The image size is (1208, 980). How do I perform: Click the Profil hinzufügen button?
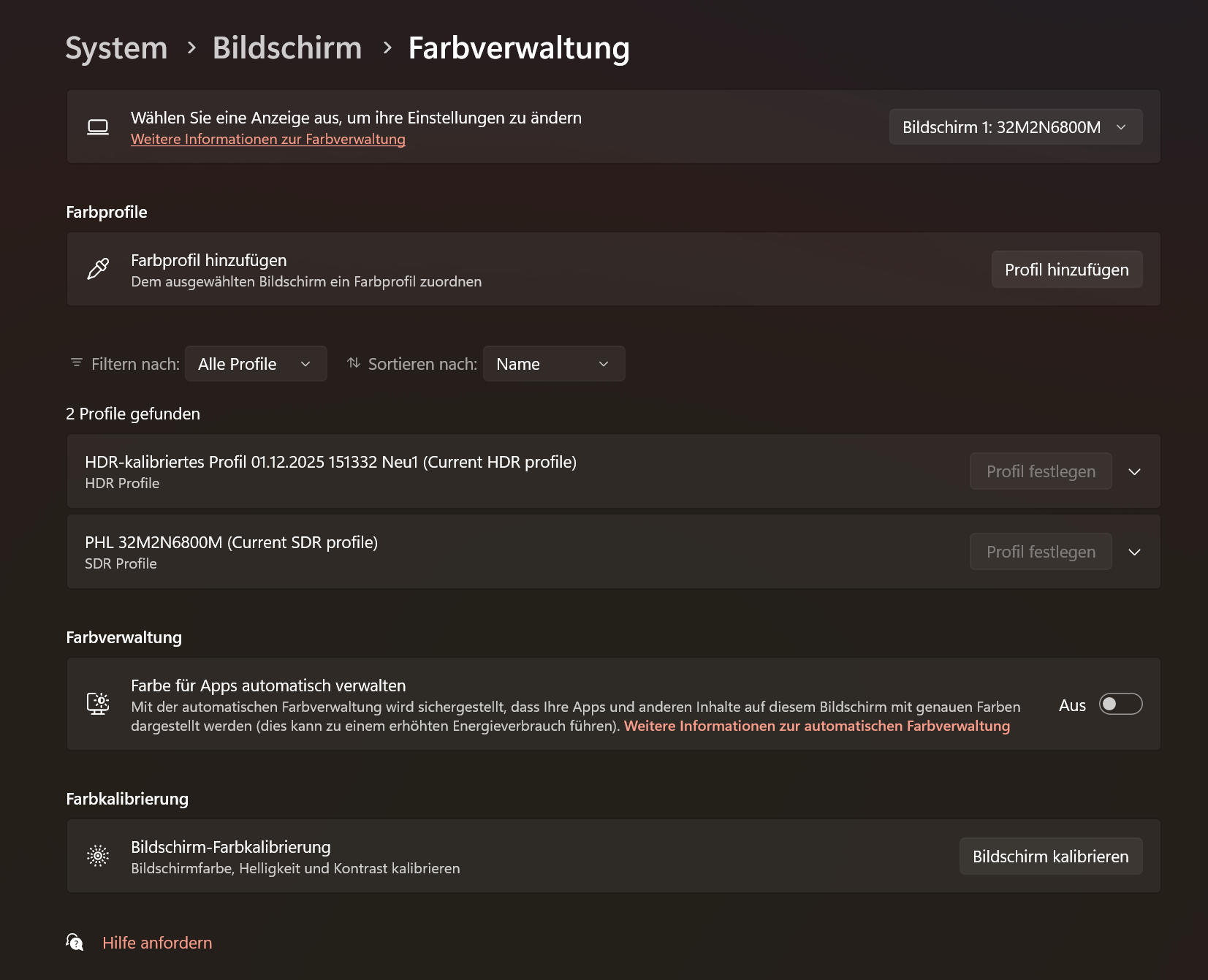(1066, 269)
